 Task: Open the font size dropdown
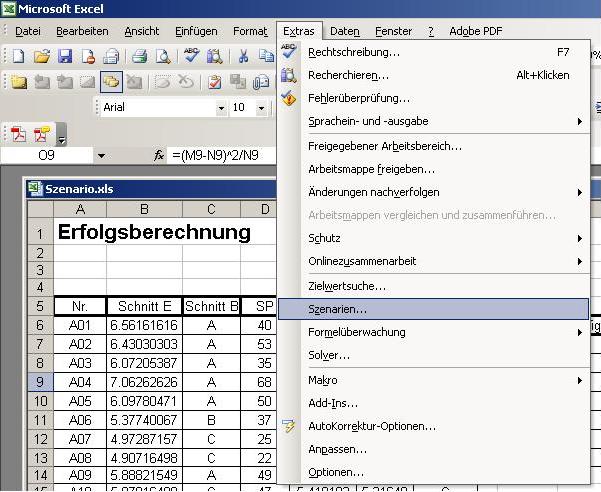click(264, 107)
